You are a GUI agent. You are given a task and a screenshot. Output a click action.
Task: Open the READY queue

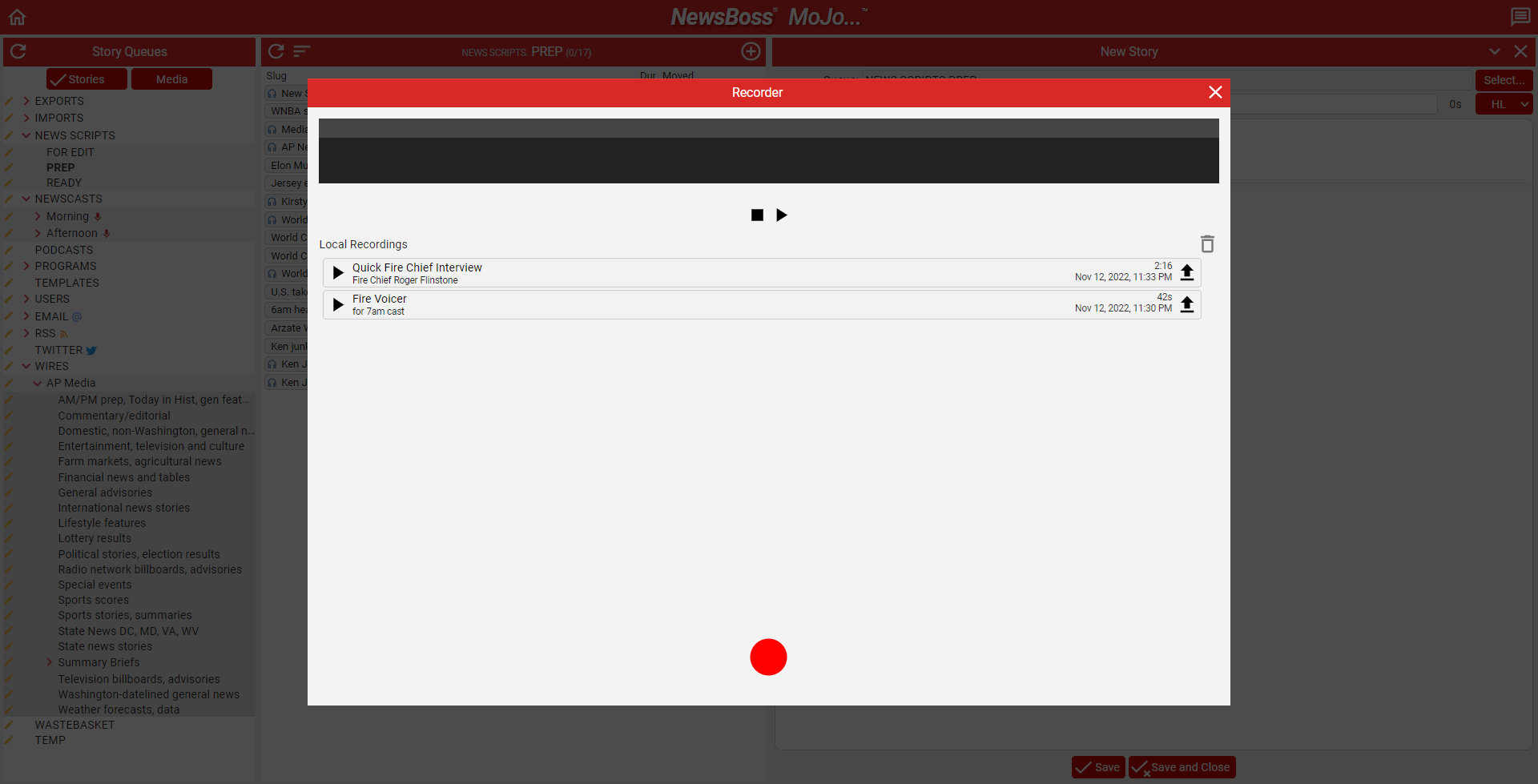(x=64, y=183)
